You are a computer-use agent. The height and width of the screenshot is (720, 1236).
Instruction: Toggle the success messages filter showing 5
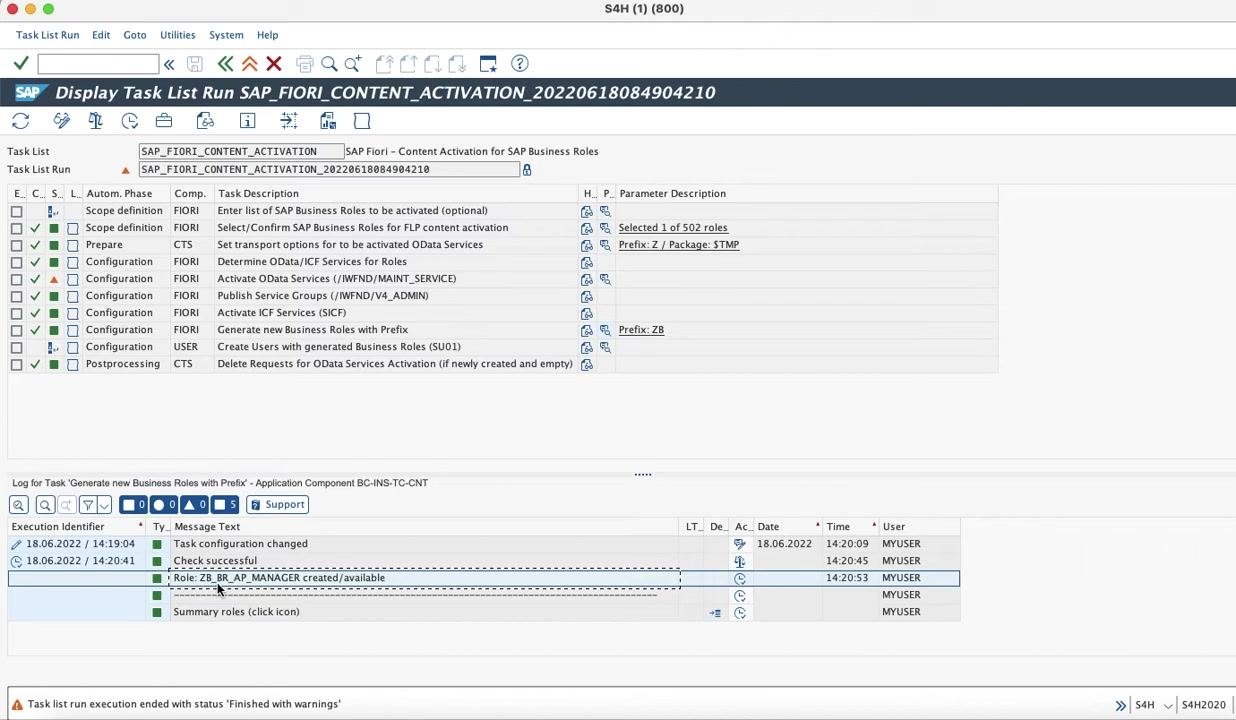225,505
